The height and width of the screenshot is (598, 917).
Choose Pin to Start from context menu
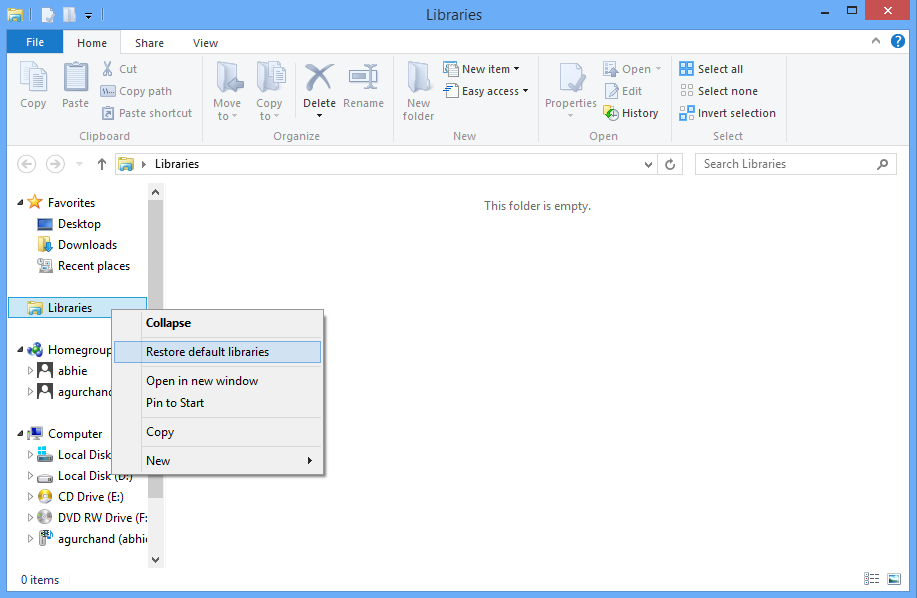pos(175,403)
